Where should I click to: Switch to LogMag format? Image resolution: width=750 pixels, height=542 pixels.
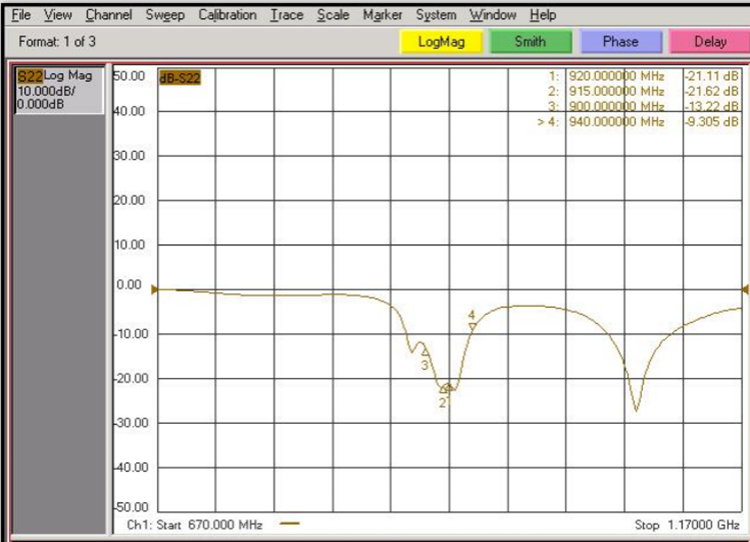coord(441,42)
